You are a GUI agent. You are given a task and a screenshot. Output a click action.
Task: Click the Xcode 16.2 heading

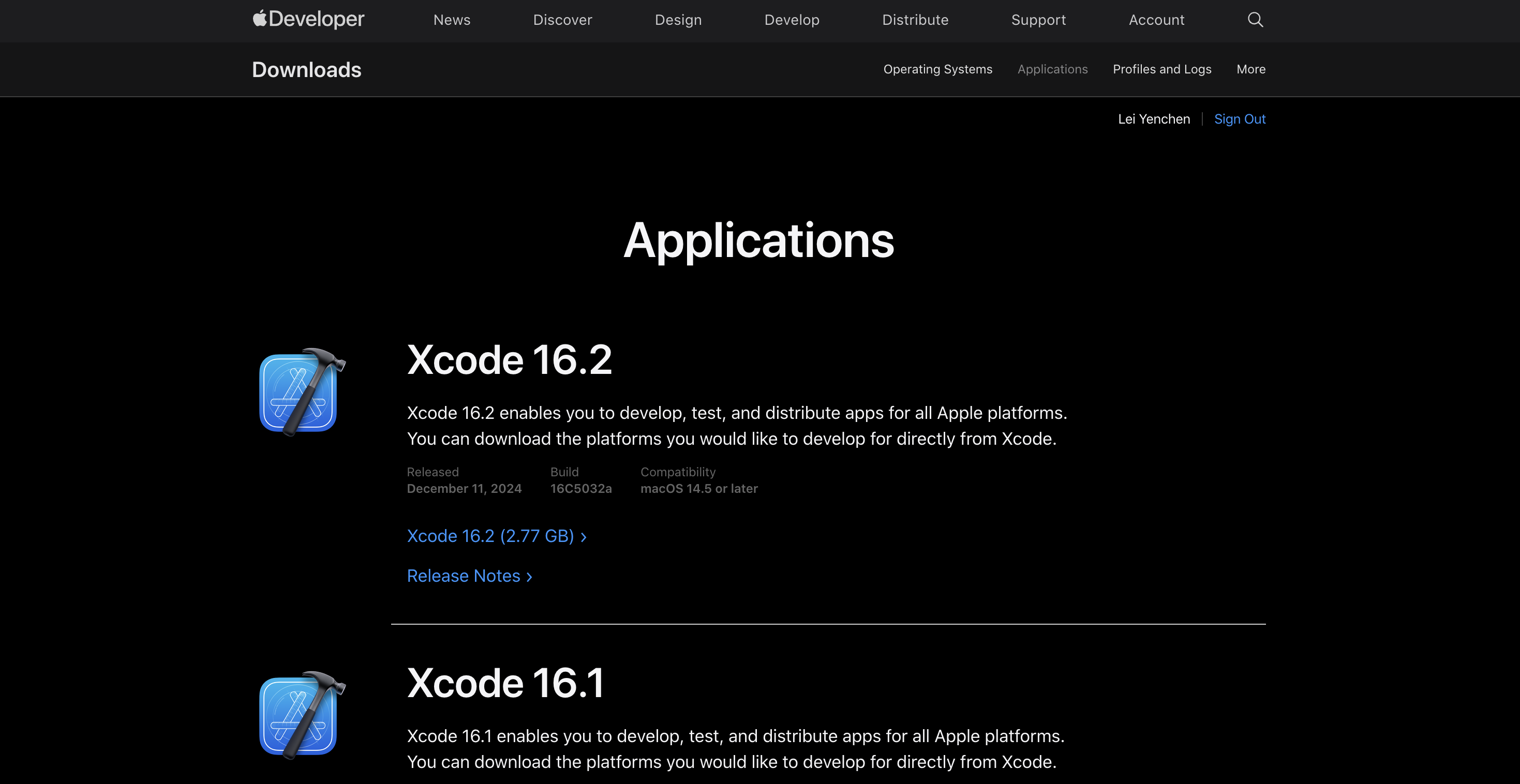click(509, 359)
